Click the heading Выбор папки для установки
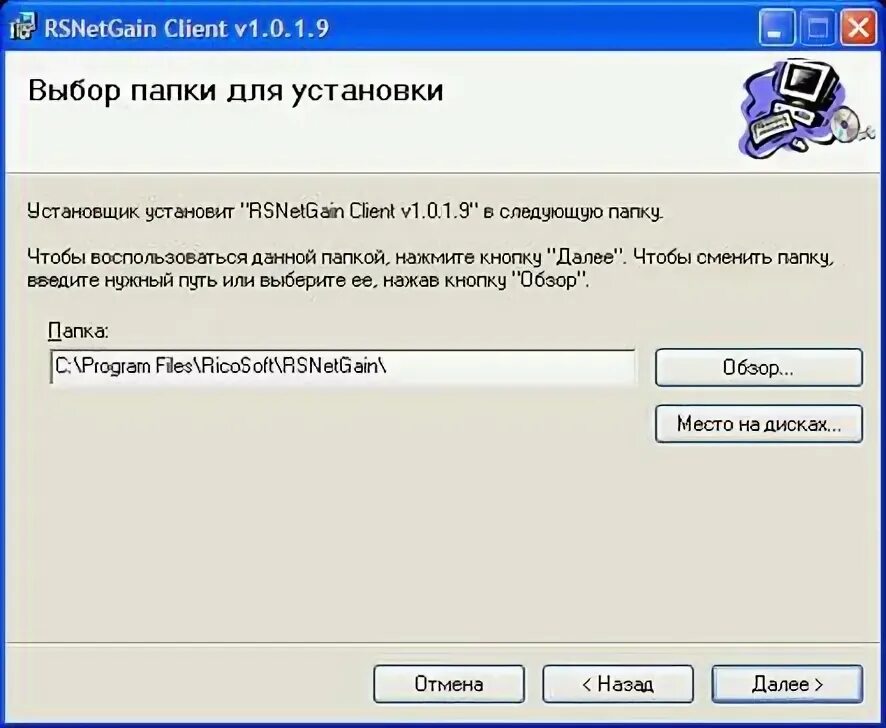 click(x=236, y=90)
